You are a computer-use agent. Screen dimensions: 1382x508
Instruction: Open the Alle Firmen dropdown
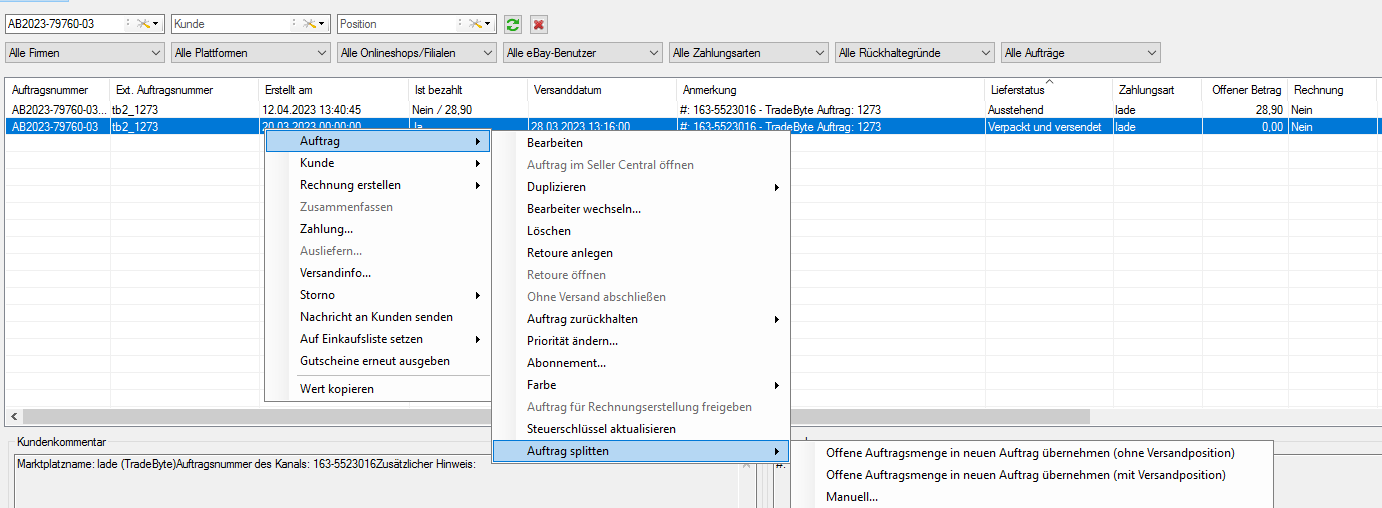click(84, 52)
